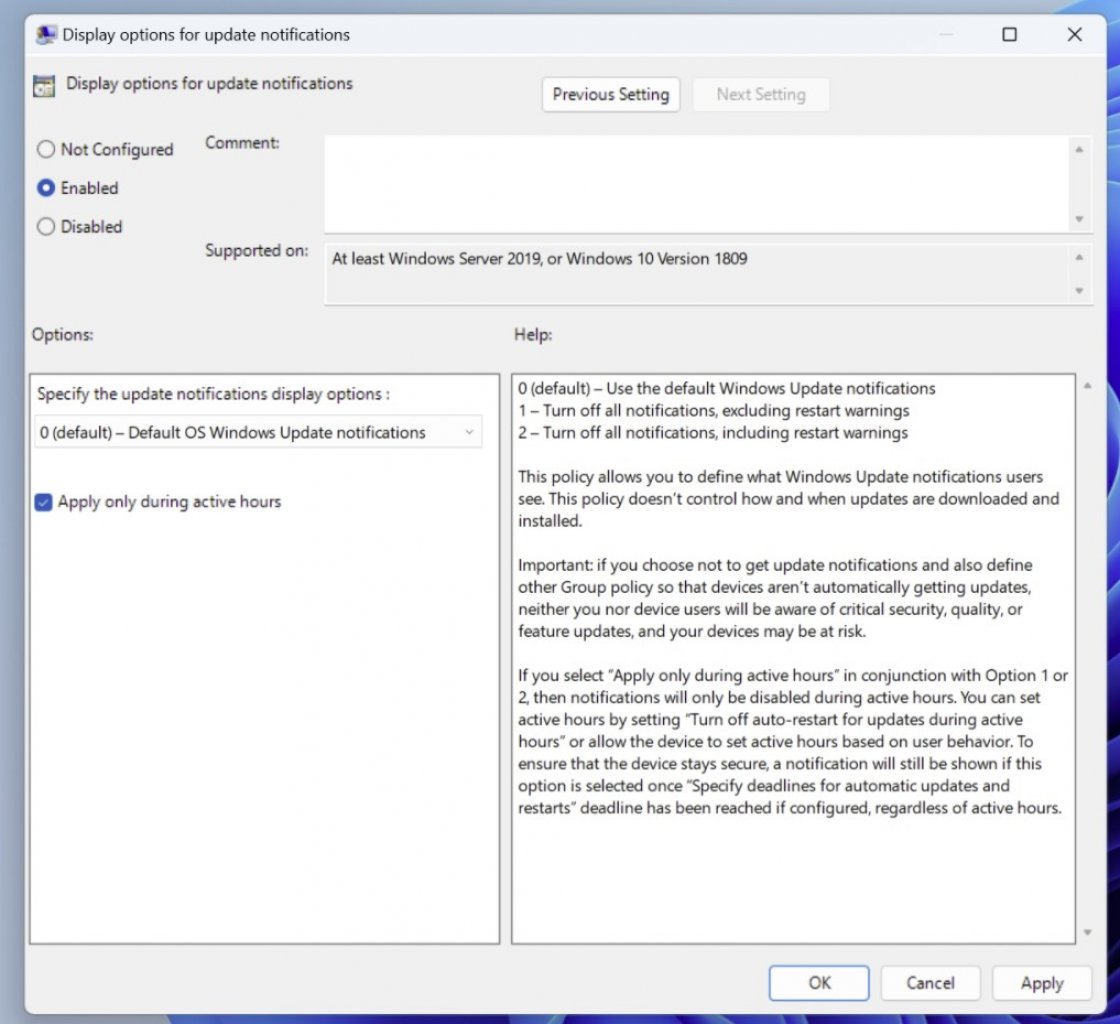The image size is (1120, 1024).
Task: Click the 'Help:' label
Action: [533, 334]
